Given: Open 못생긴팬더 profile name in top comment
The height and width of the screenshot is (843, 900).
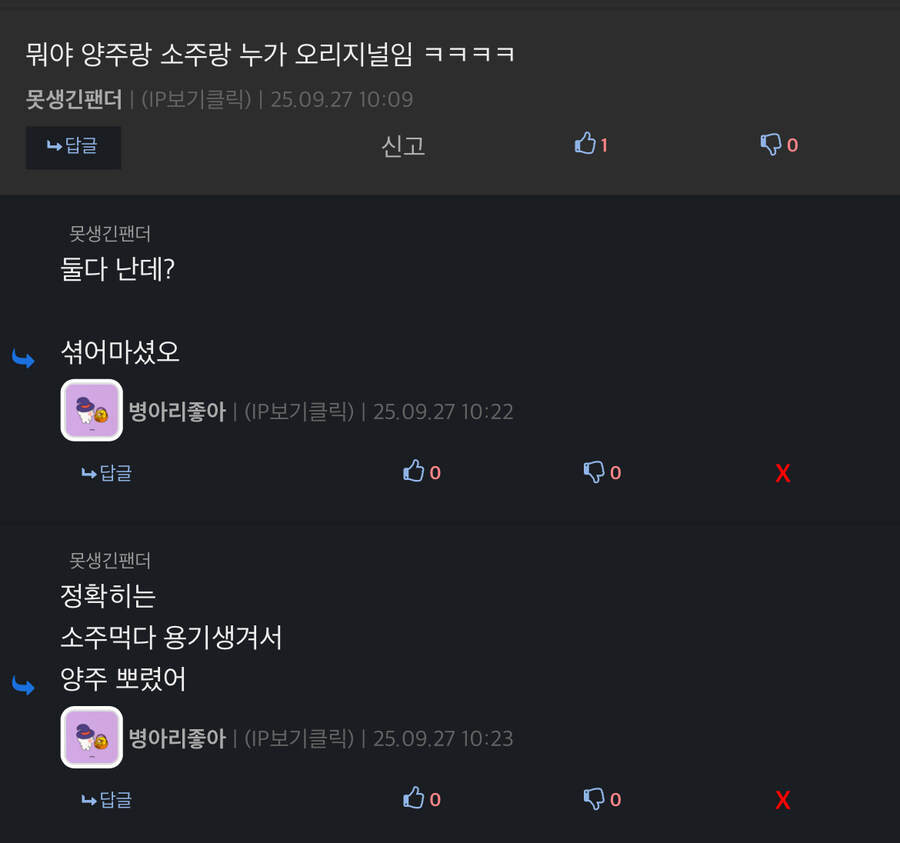Looking at the screenshot, I should [x=73, y=99].
